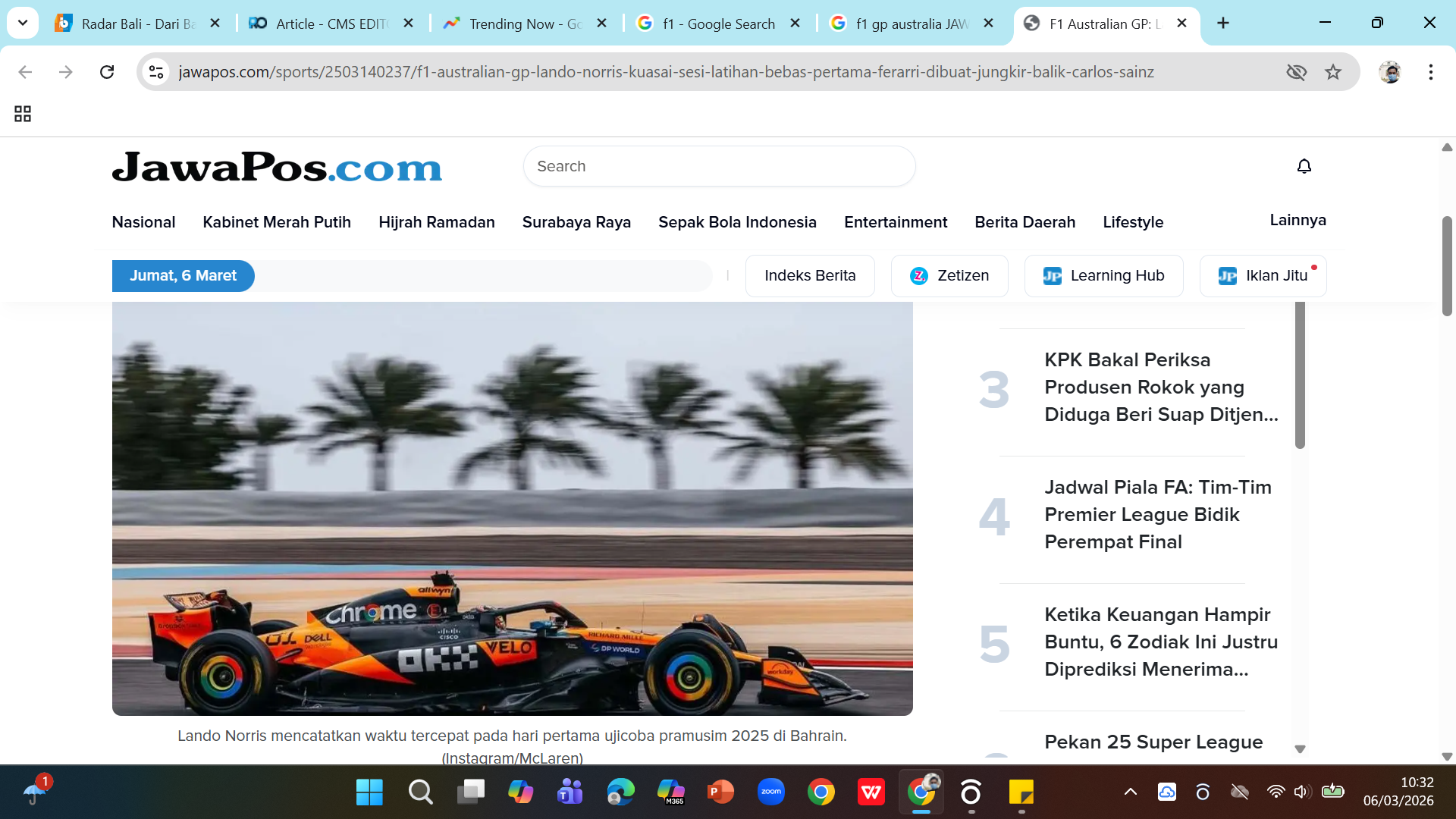Viewport: 1456px width, 819px height.
Task: Open Chrome profile avatar
Action: coord(1390,72)
